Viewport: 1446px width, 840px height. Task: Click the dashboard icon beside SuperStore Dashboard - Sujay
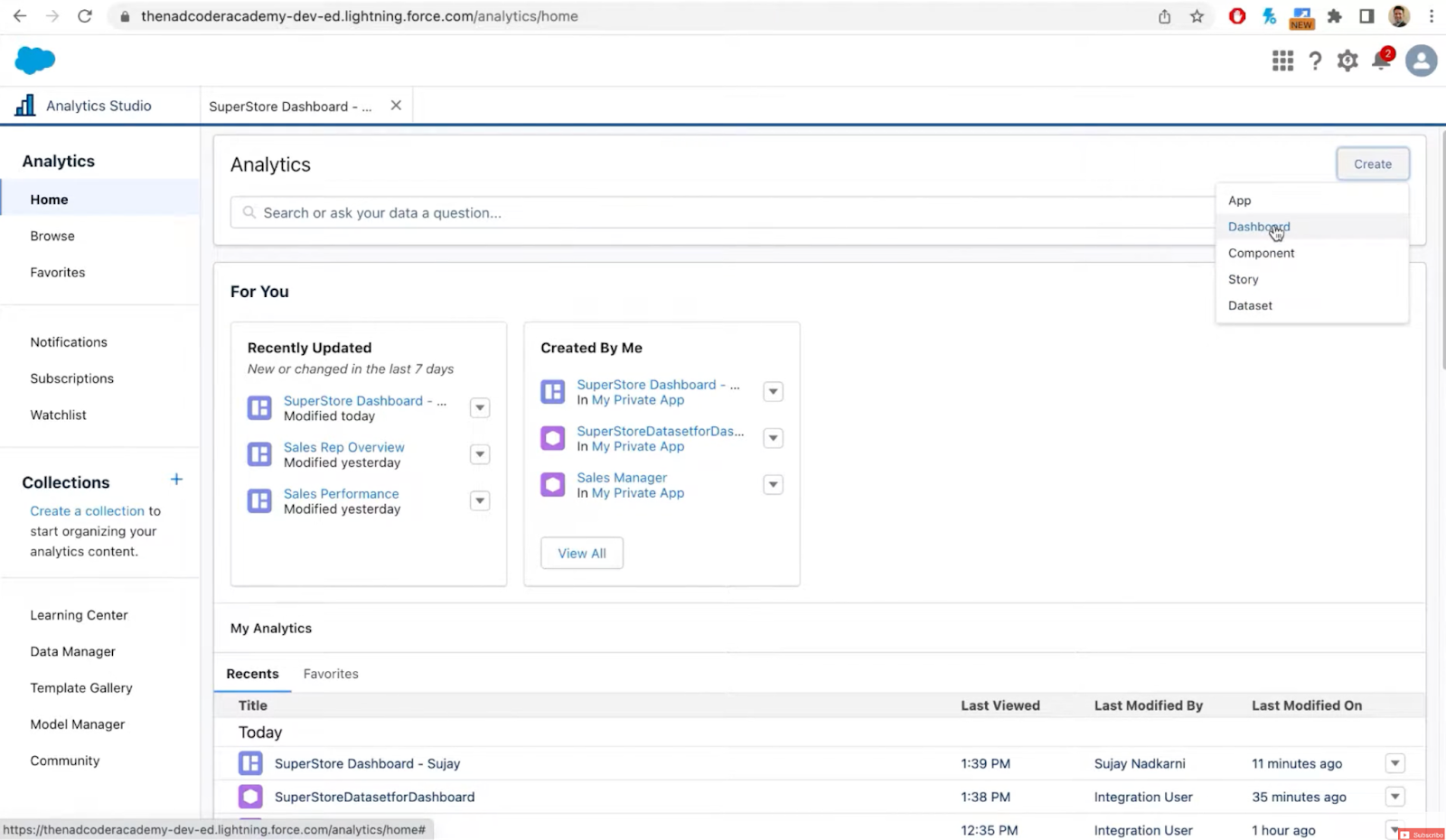coord(249,763)
